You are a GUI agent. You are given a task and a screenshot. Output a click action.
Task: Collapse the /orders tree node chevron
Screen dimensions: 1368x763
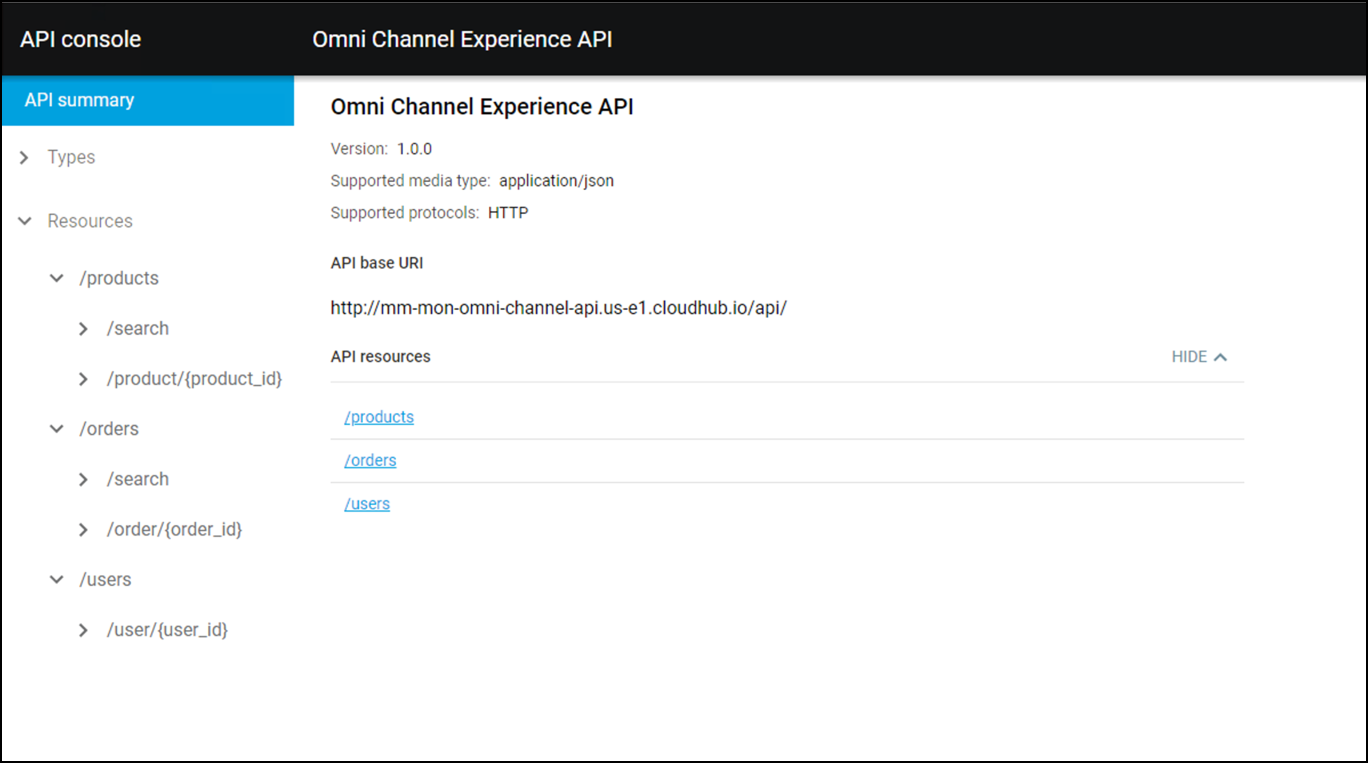coord(57,429)
